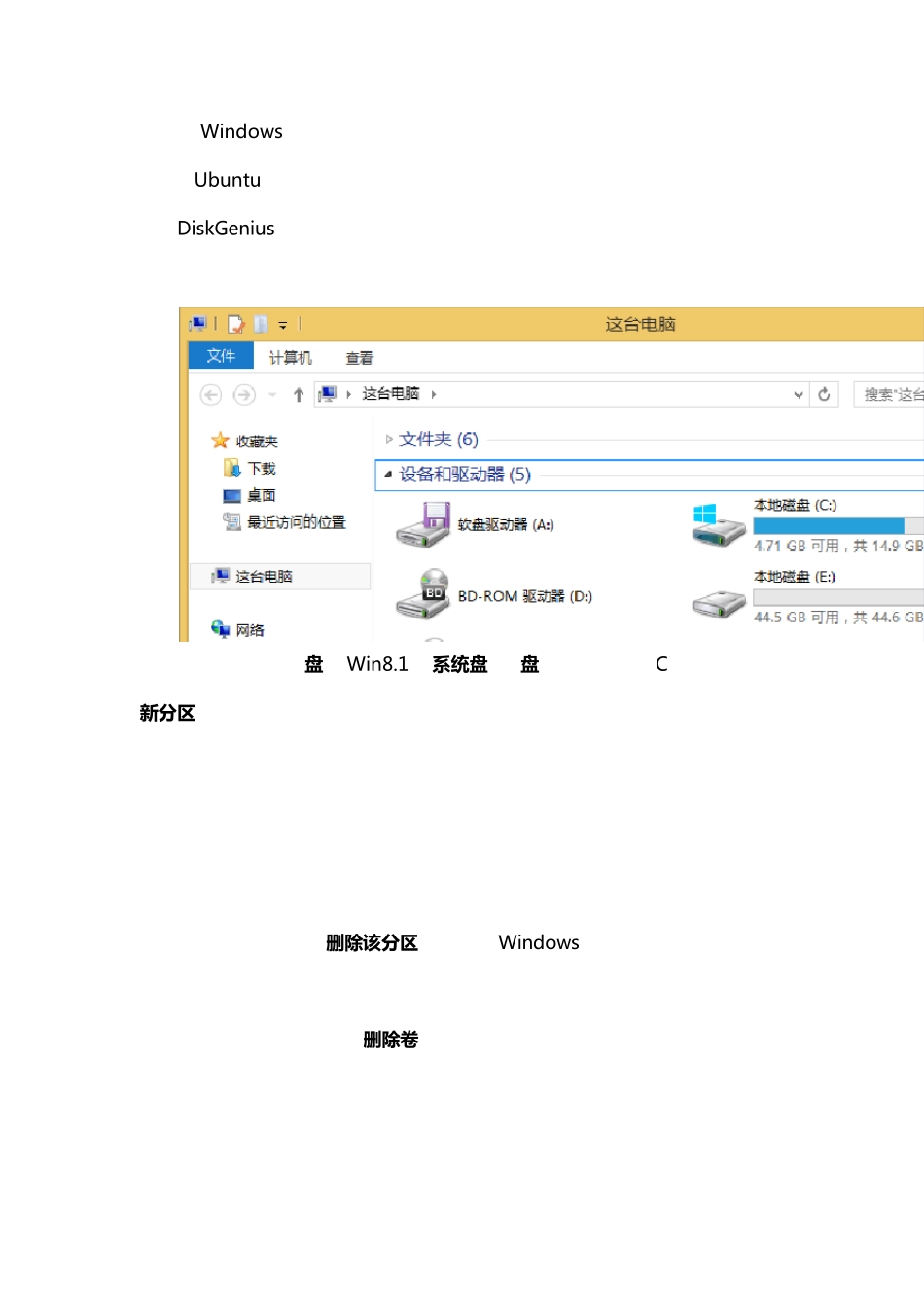Click the New folder quick access icon
This screenshot has width=924, height=1307.
click(x=261, y=324)
